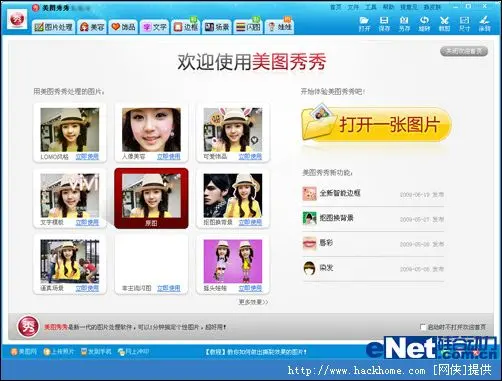Viewport: 502px width, 381px height.
Task: Click 提意见 in the title menu
Action: tap(409, 7)
